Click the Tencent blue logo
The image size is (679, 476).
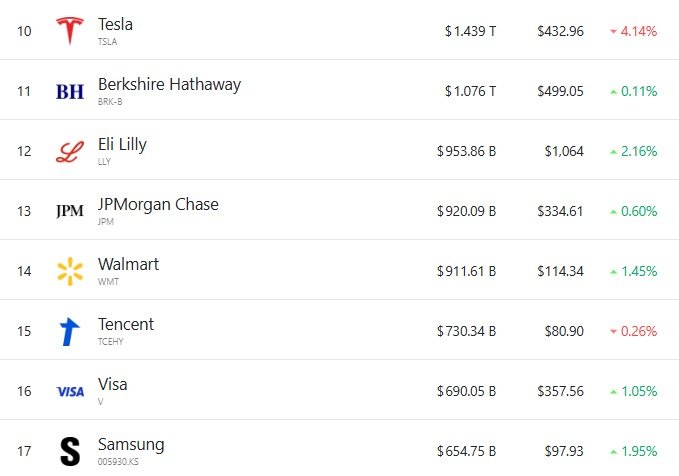click(69, 331)
